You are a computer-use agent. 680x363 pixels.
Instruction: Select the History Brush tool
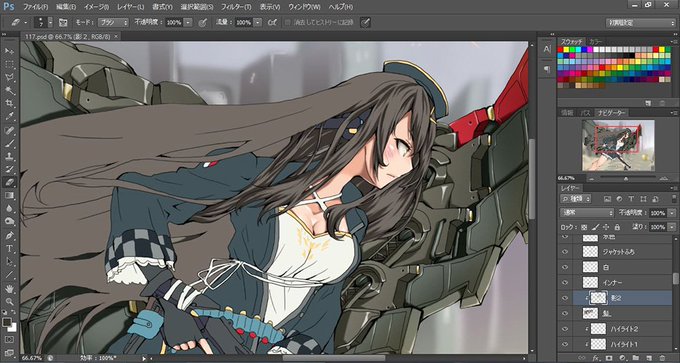tap(10, 170)
